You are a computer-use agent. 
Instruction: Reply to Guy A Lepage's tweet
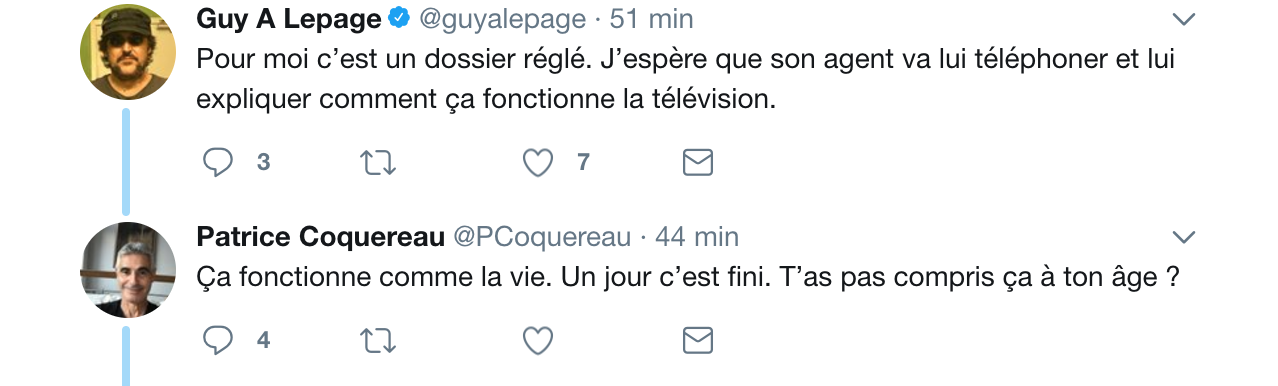(x=218, y=162)
